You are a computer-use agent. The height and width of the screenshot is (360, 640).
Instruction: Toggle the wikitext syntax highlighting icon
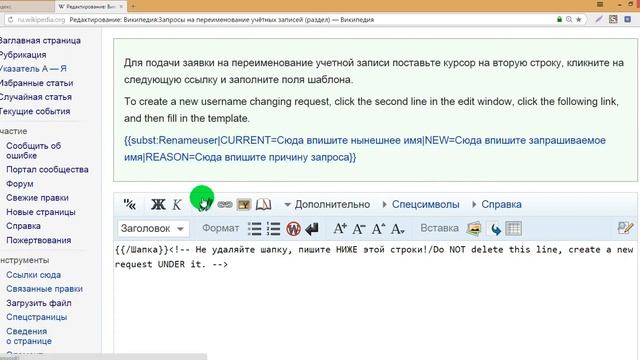point(130,204)
